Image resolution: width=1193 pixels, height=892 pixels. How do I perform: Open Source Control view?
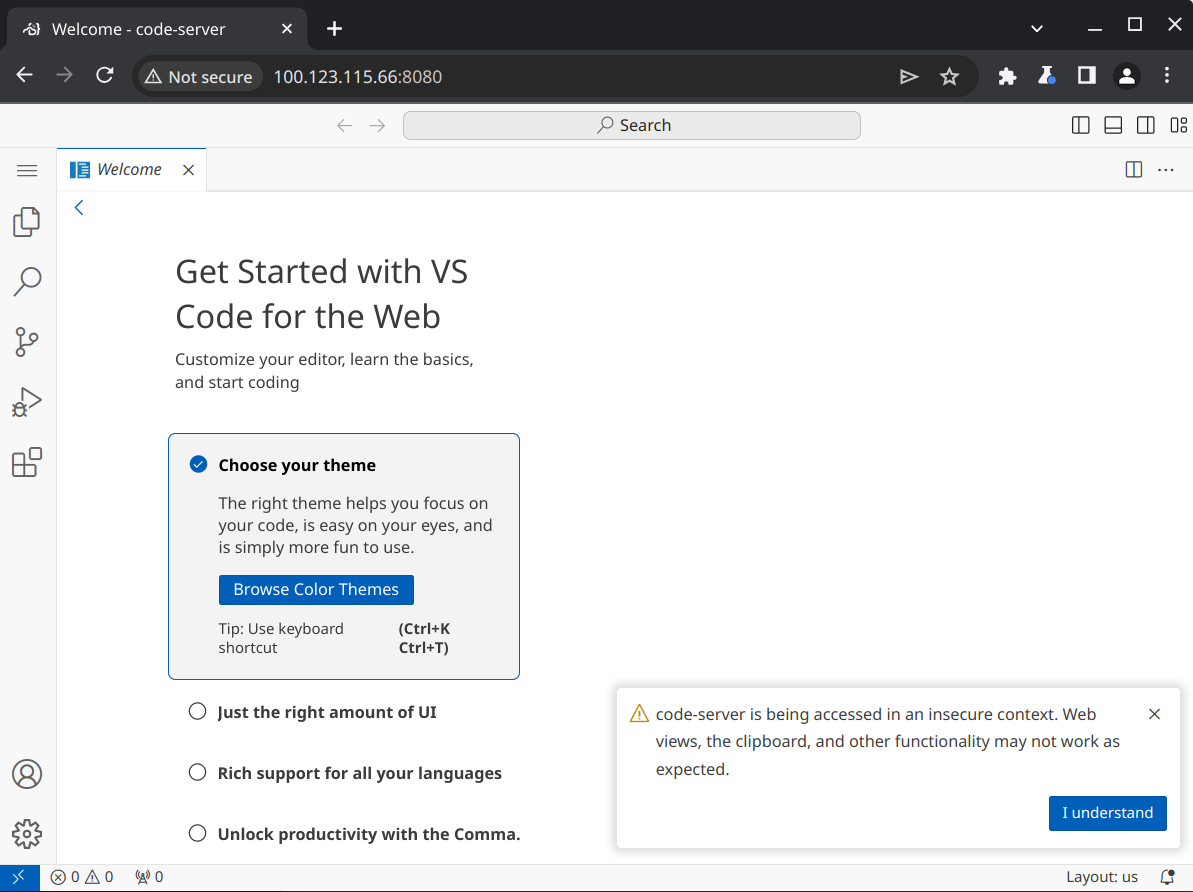pyautogui.click(x=27, y=342)
